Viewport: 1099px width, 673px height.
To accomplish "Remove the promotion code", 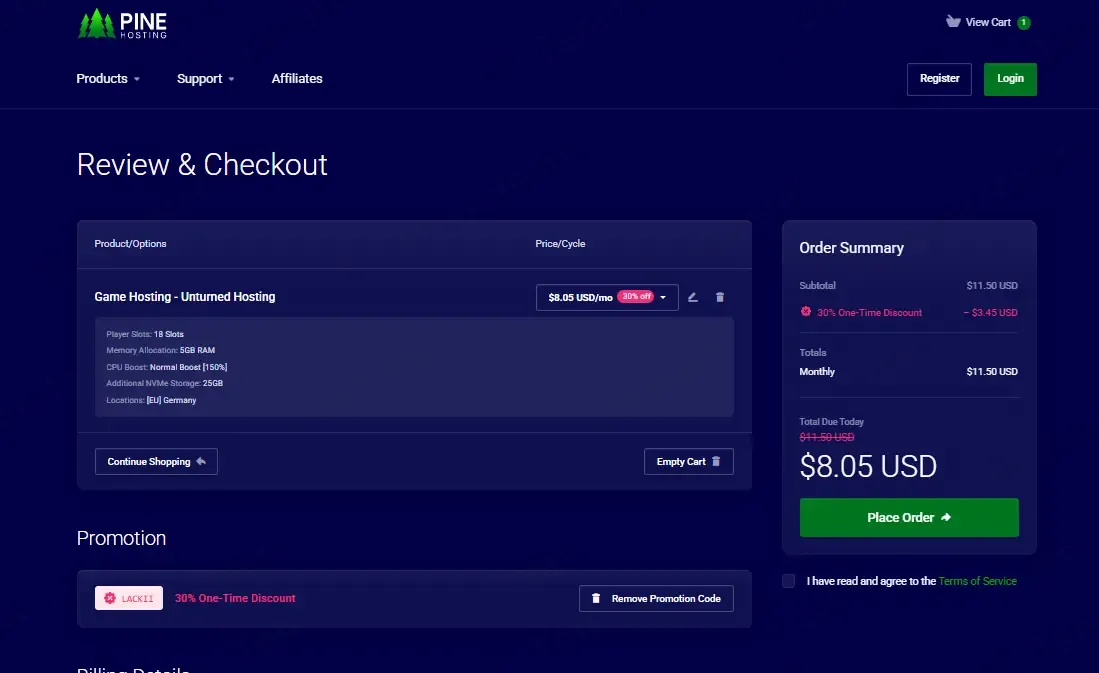I will (x=656, y=598).
